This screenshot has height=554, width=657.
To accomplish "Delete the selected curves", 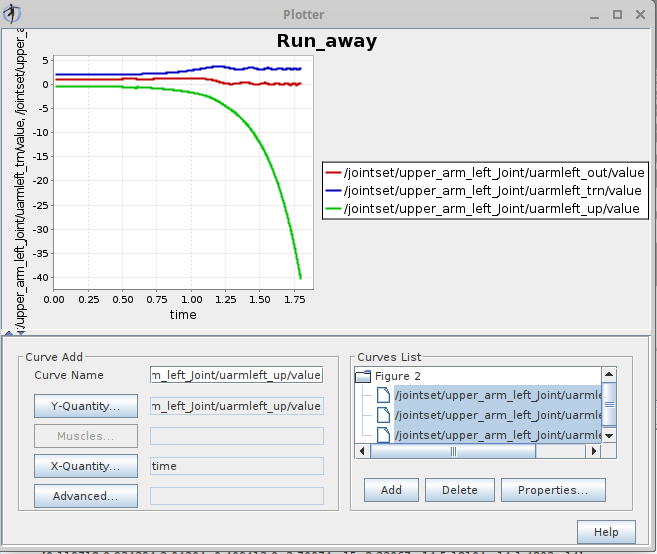I will point(460,490).
